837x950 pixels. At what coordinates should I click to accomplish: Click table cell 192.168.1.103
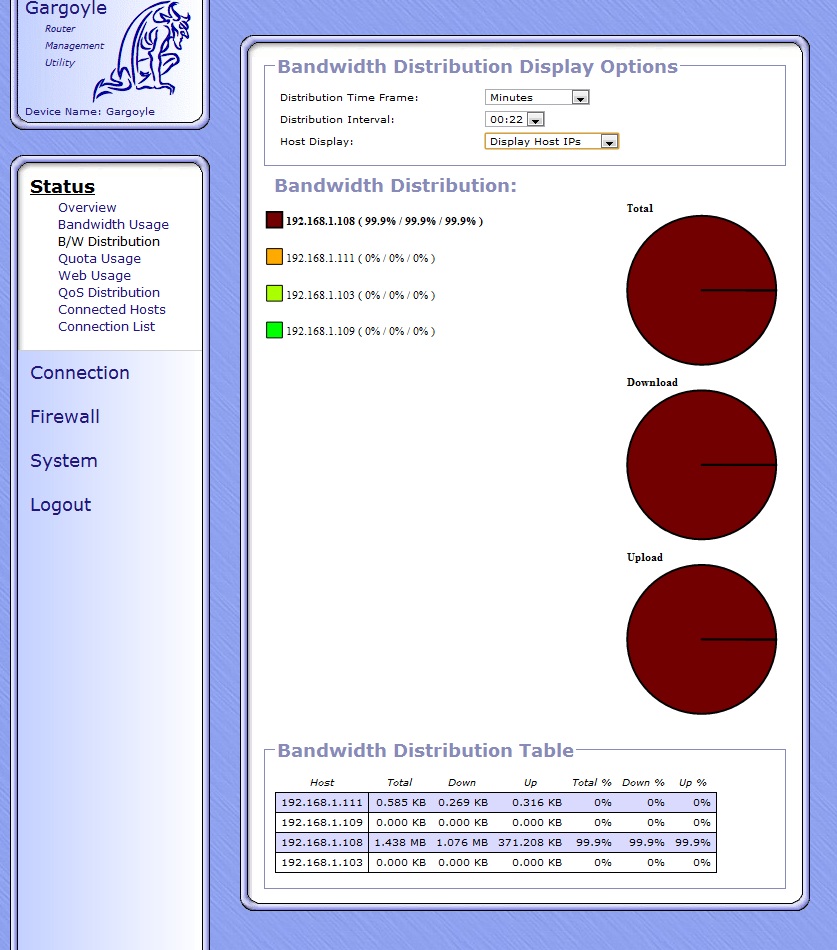pos(322,863)
